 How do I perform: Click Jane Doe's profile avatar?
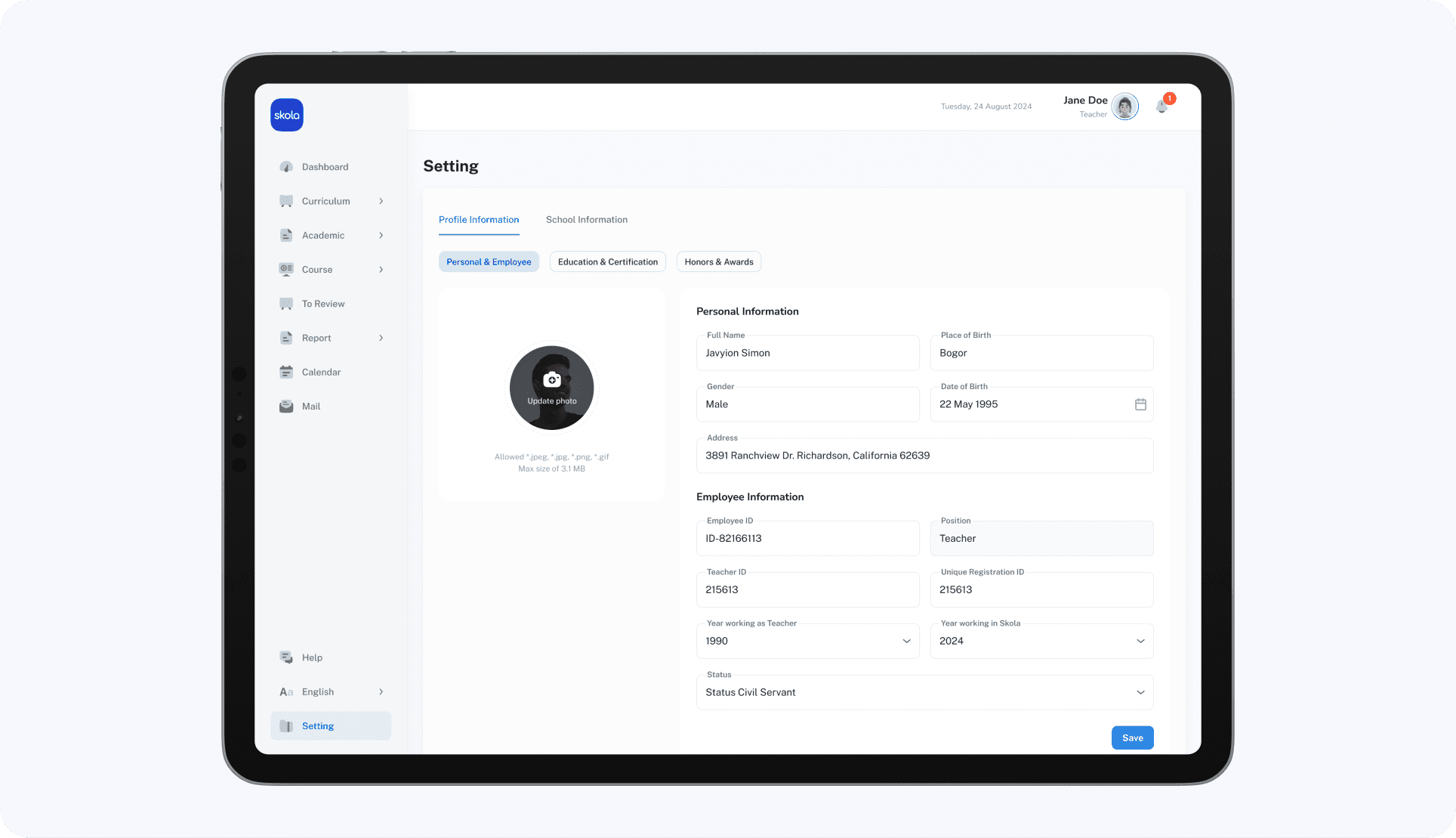(1124, 107)
